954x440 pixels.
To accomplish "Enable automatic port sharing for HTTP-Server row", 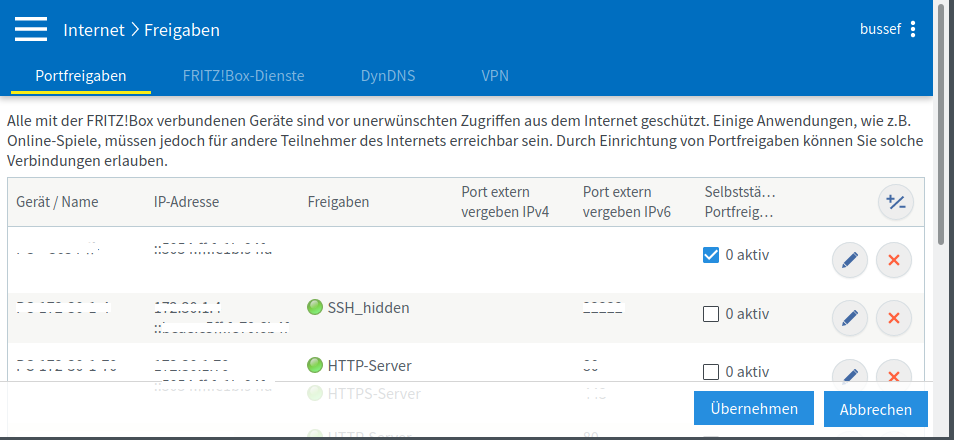I will pyautogui.click(x=711, y=372).
